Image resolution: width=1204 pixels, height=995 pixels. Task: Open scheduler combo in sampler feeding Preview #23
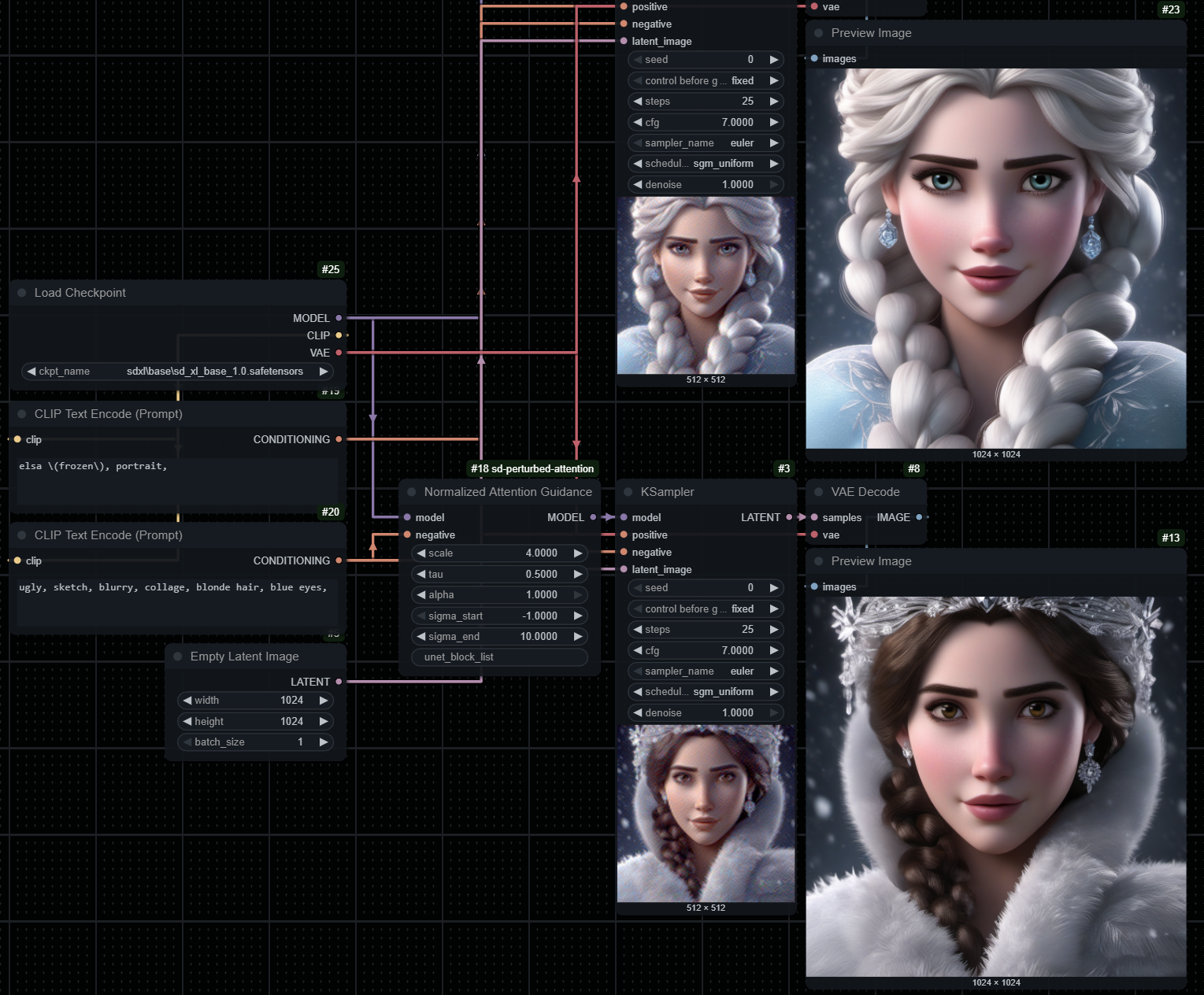(x=706, y=164)
